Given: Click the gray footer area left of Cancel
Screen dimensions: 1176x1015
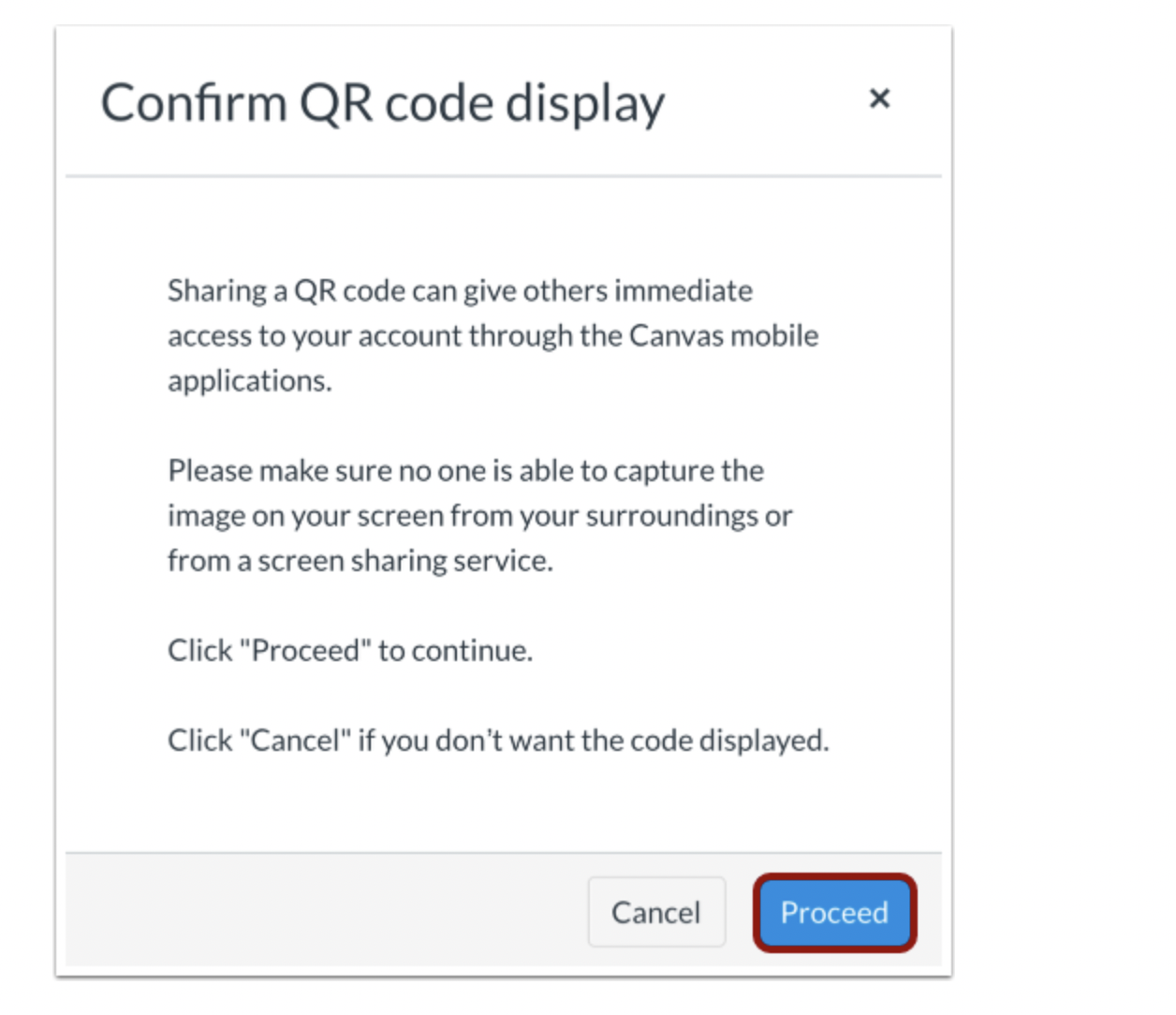Looking at the screenshot, I should pos(318,910).
